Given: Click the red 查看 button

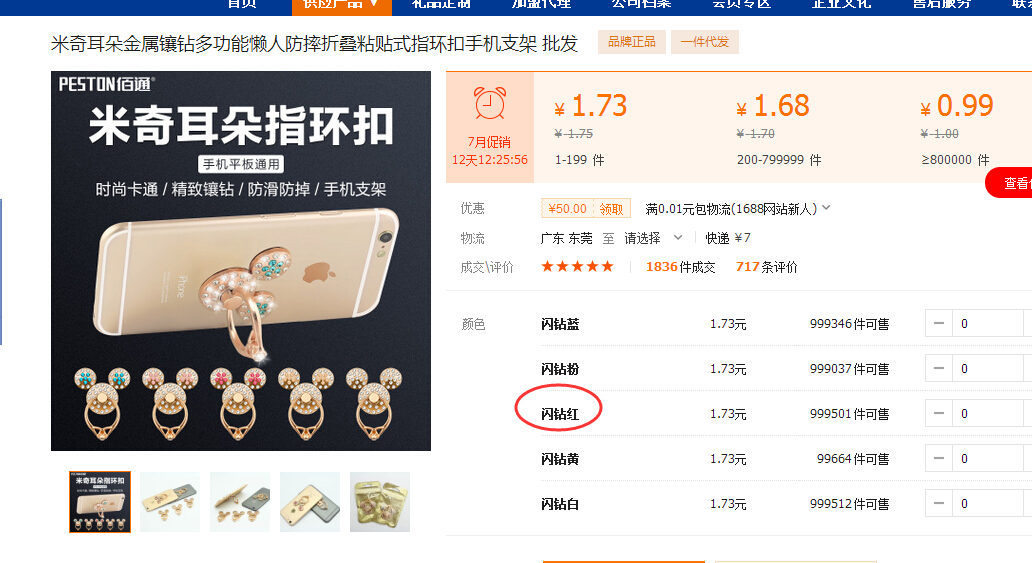Looking at the screenshot, I should [1010, 183].
